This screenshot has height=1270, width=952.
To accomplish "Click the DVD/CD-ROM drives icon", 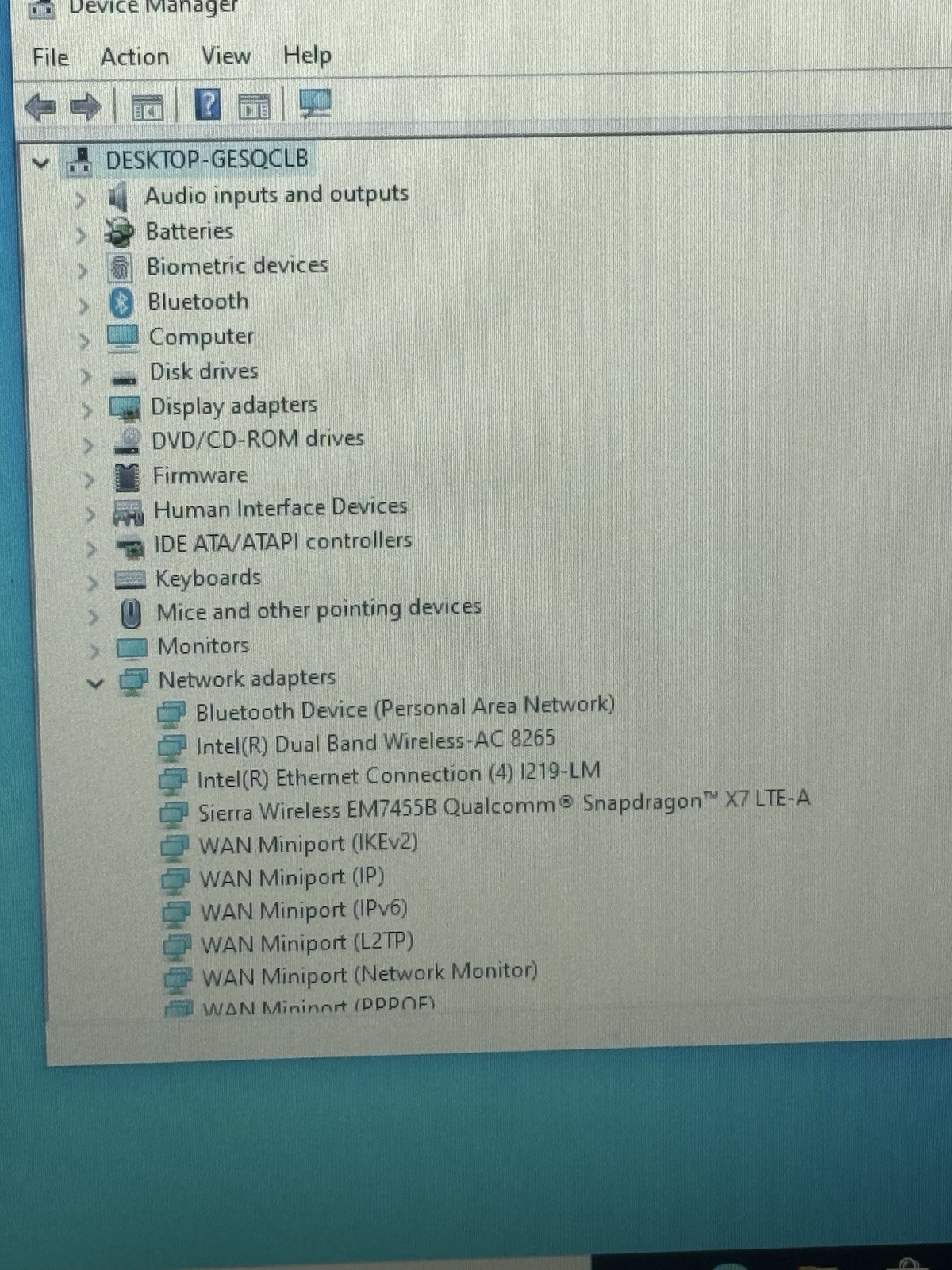I will 127,443.
